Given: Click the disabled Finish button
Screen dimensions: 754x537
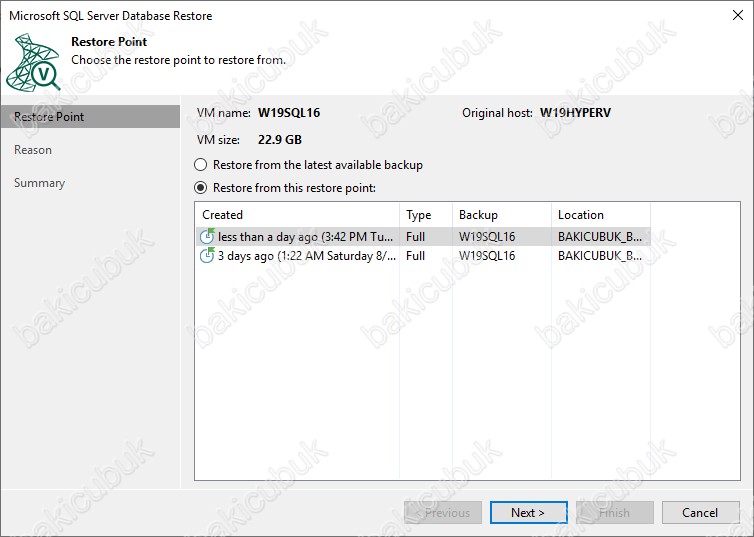Looking at the screenshot, I should (615, 512).
